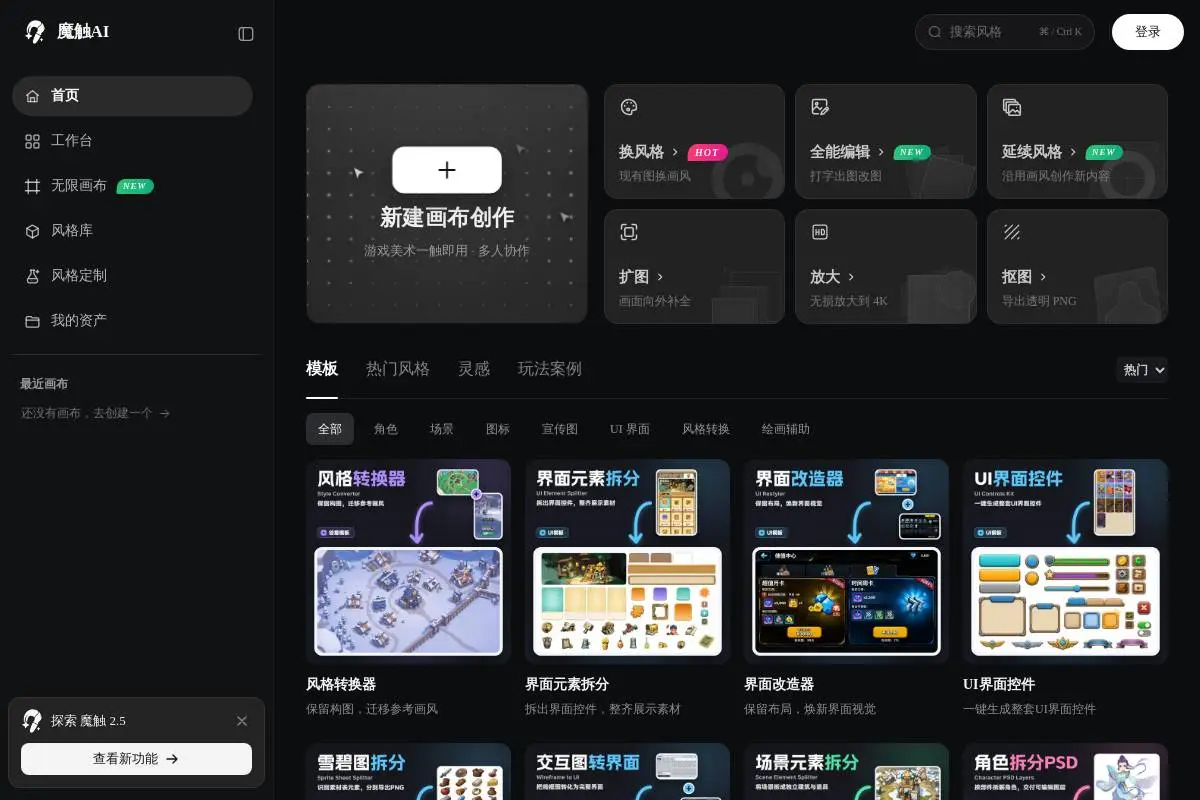Open the 工作台 sidebar item
Viewport: 1200px width, 800px height.
tap(132, 141)
